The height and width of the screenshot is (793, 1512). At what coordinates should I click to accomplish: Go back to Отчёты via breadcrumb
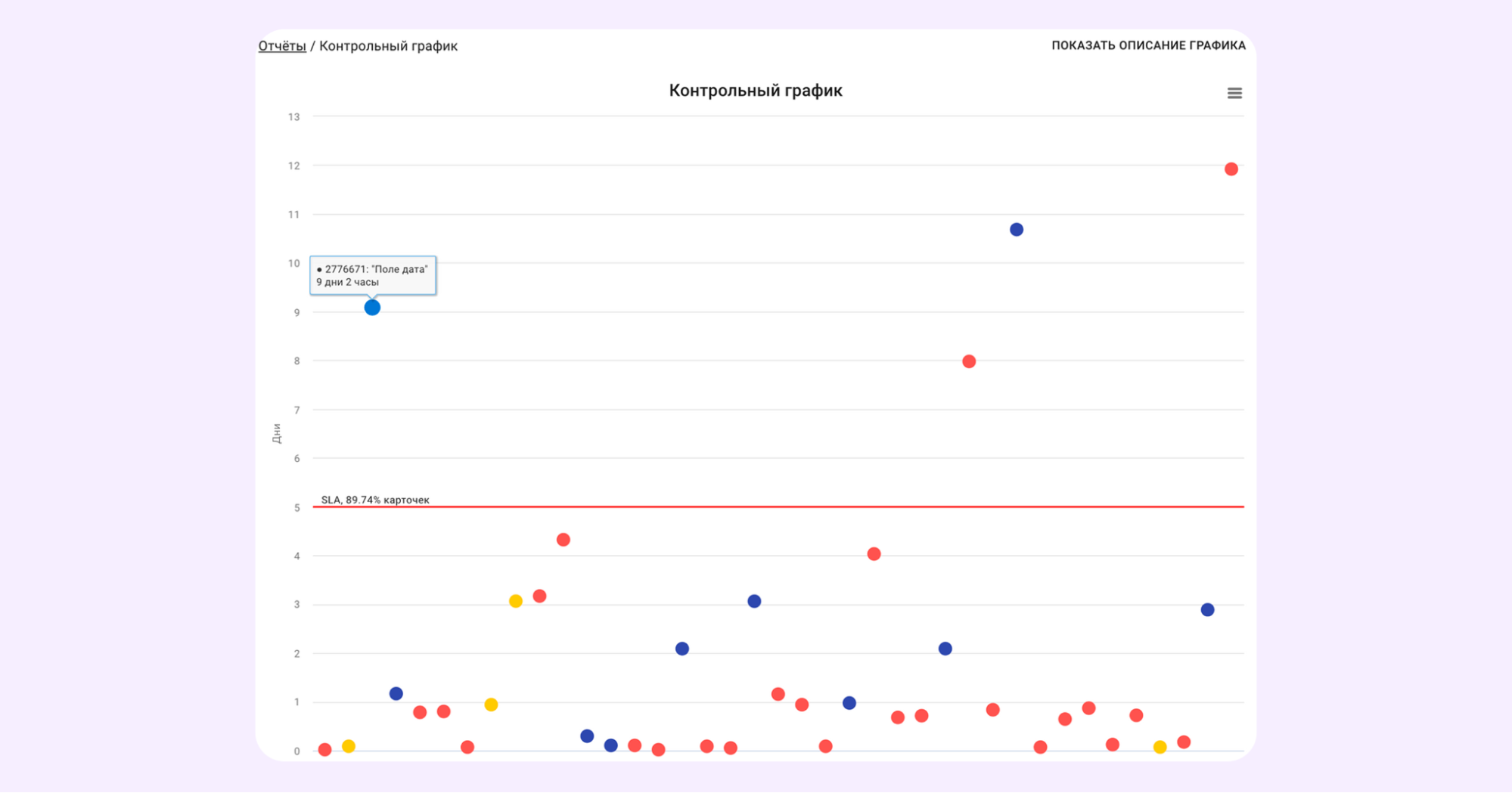tap(282, 46)
